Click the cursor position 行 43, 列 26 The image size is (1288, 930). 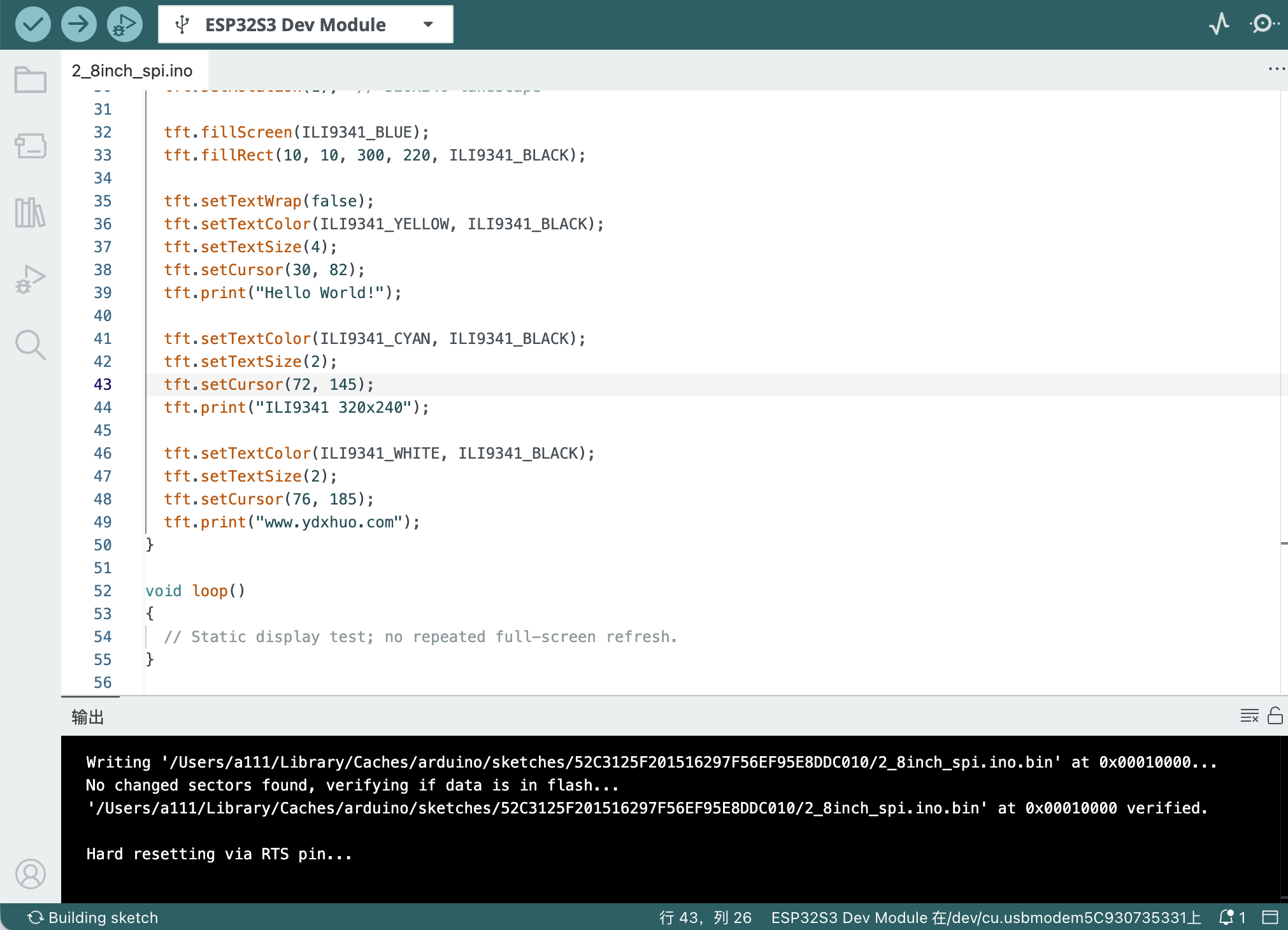point(705,917)
